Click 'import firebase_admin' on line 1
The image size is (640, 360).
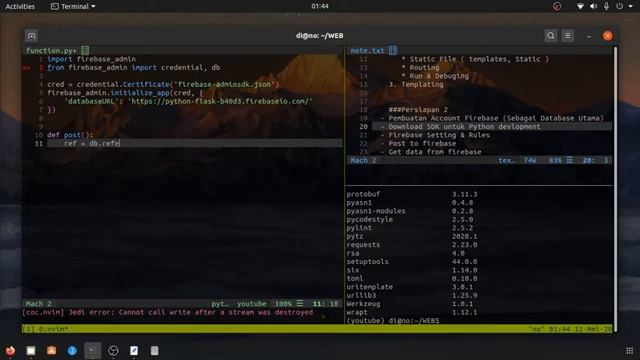point(91,59)
